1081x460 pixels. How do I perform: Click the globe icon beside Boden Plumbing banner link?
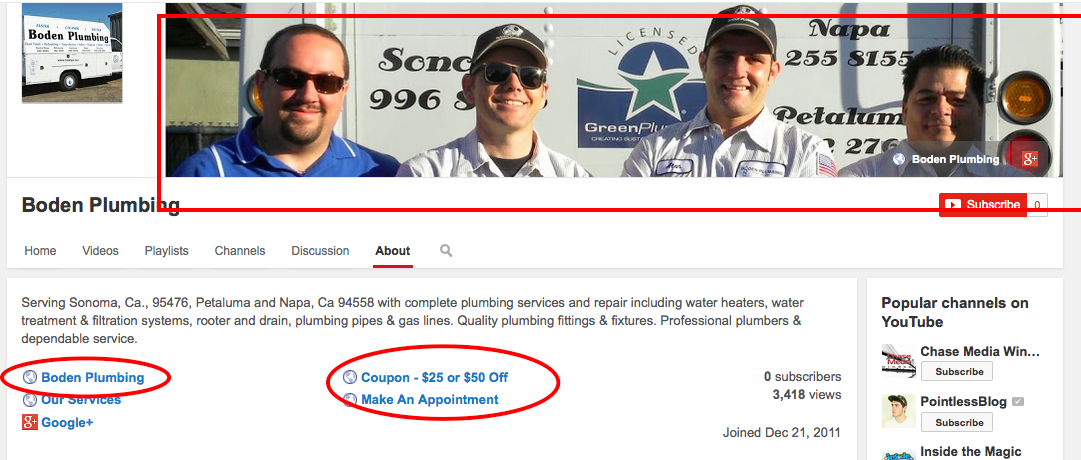point(899,159)
